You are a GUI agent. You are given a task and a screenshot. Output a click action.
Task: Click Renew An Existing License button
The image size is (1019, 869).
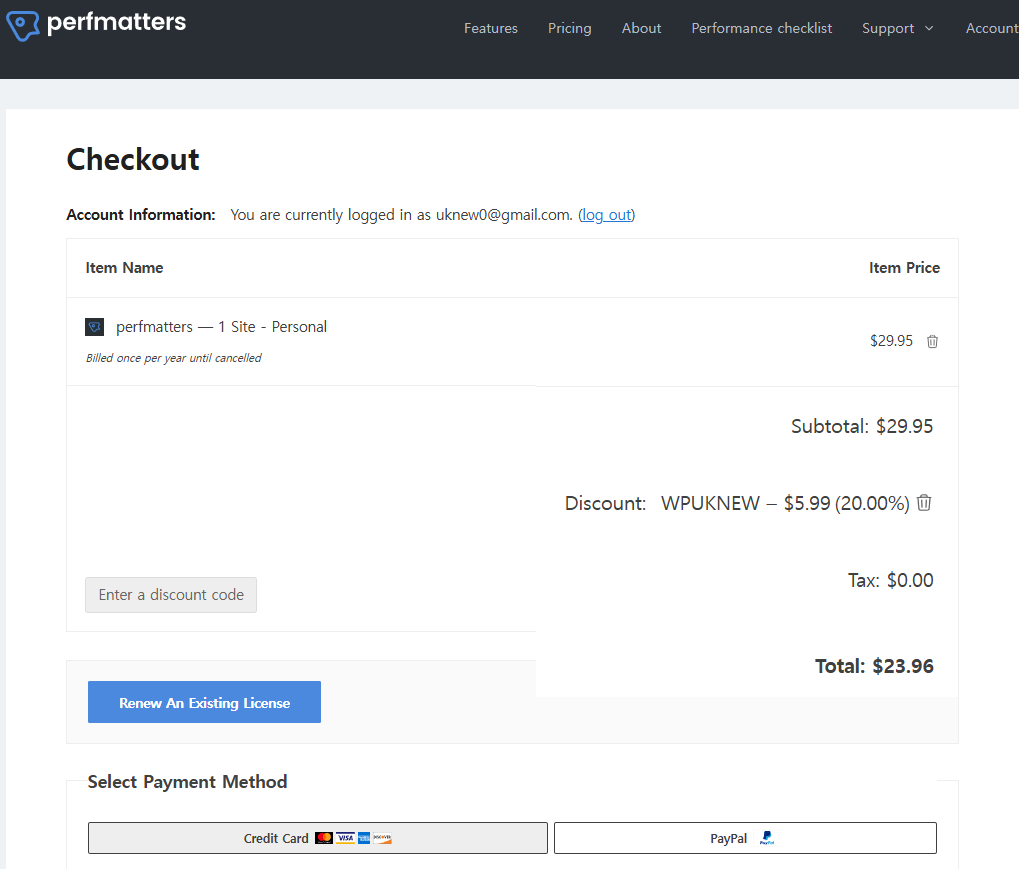(204, 702)
